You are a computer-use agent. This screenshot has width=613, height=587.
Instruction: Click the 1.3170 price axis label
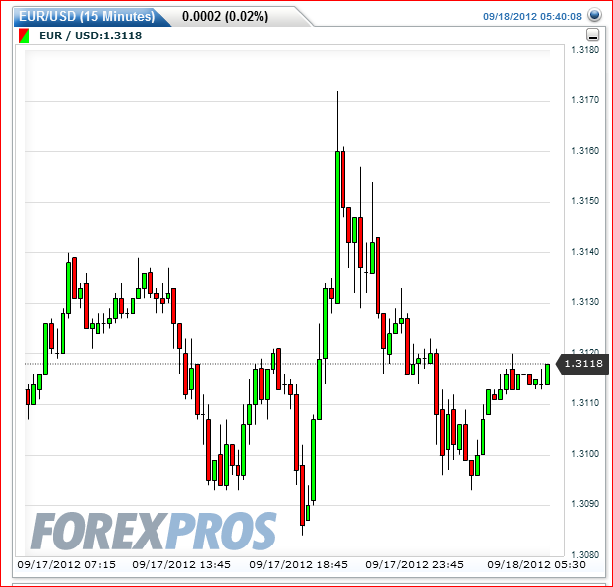585,100
